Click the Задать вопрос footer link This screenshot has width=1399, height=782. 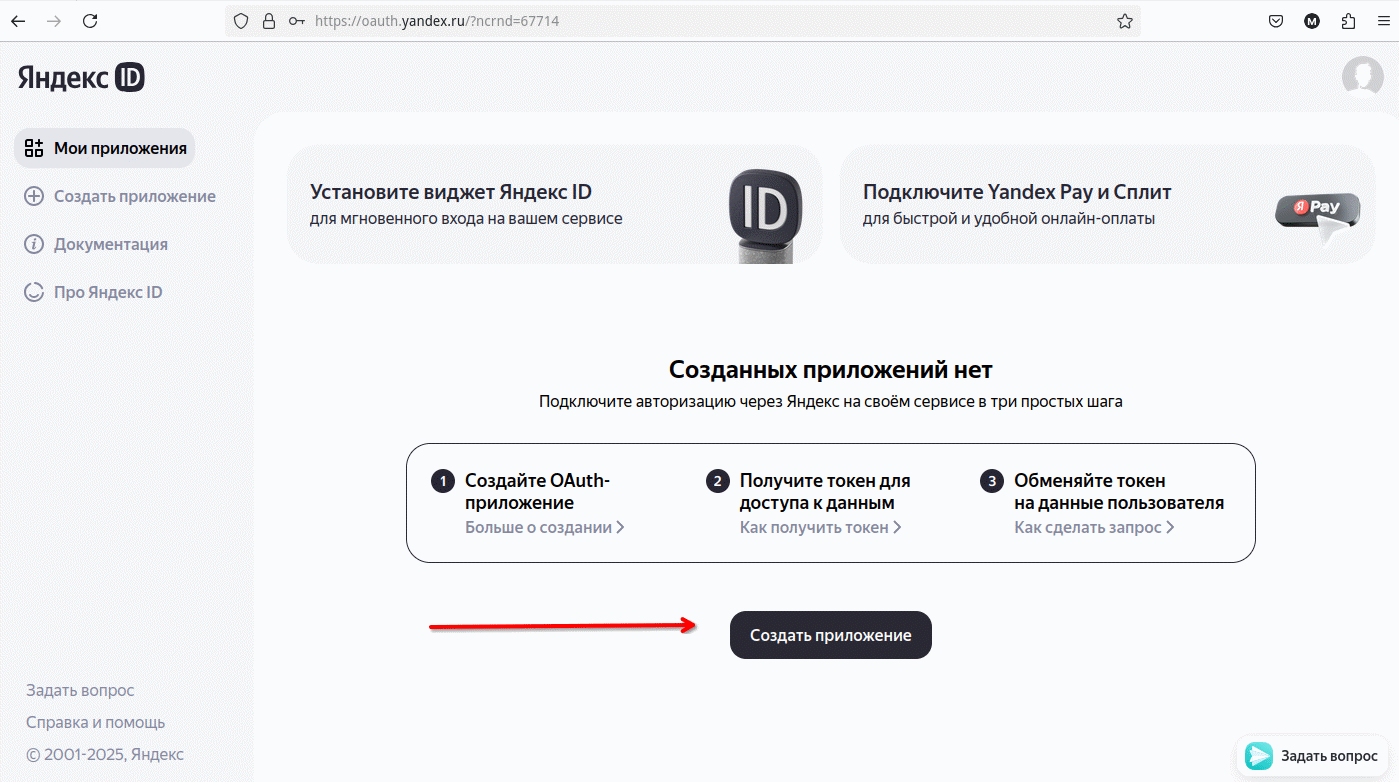click(80, 690)
